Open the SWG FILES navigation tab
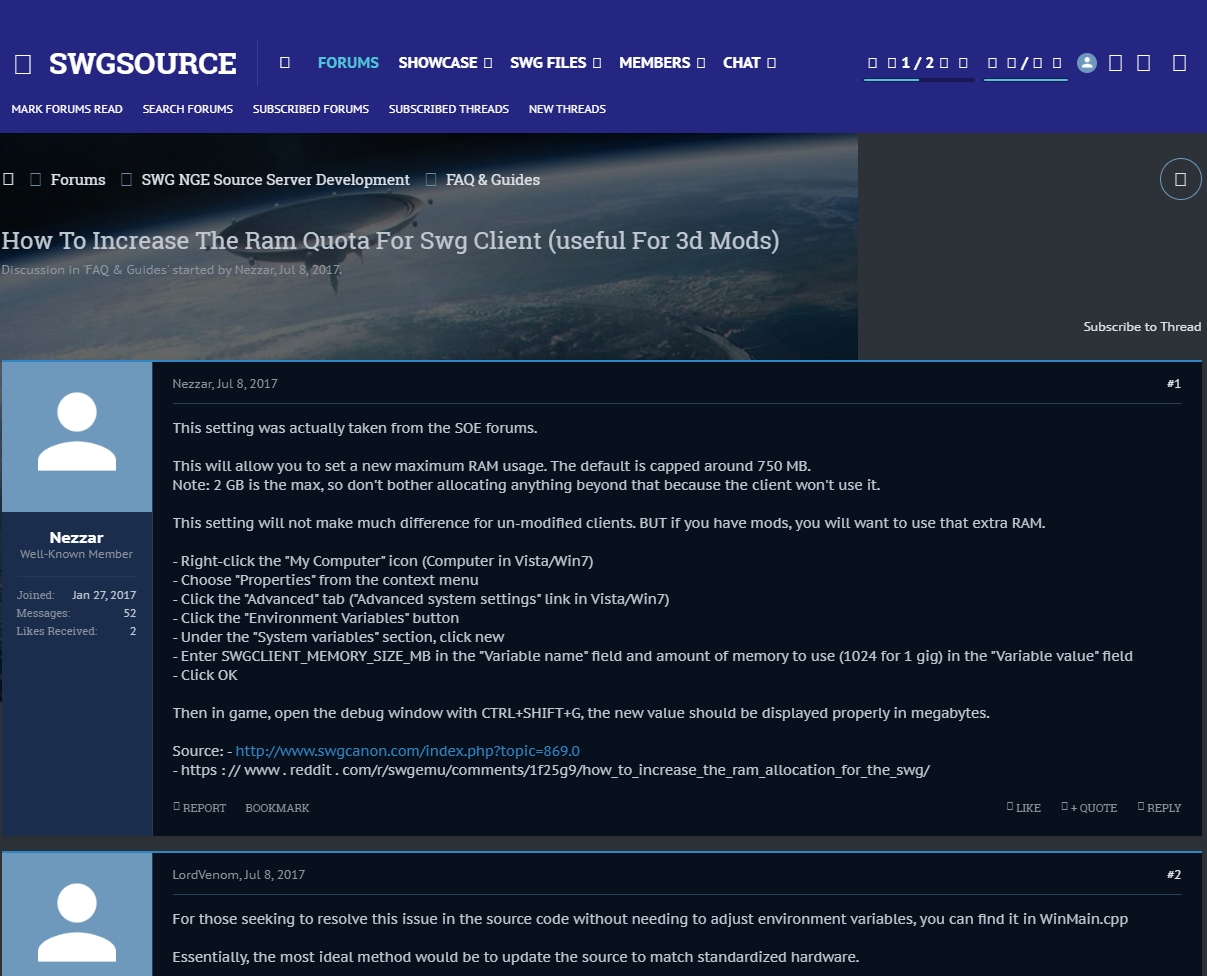The image size is (1207, 976). coord(548,63)
